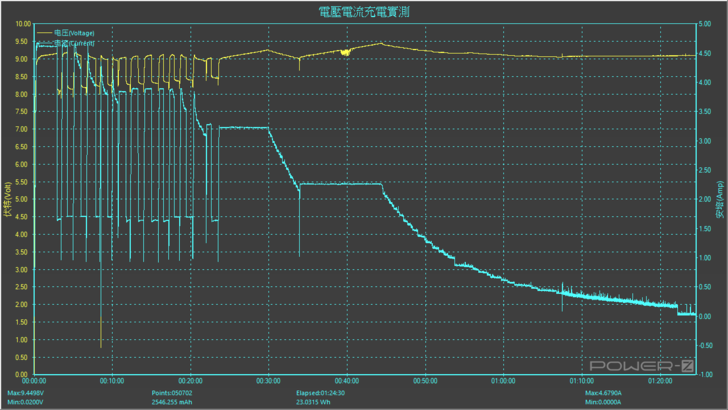Toggle the 电压(Voltage) legend entry
Viewport: 728px width, 410px height.
click(74, 33)
